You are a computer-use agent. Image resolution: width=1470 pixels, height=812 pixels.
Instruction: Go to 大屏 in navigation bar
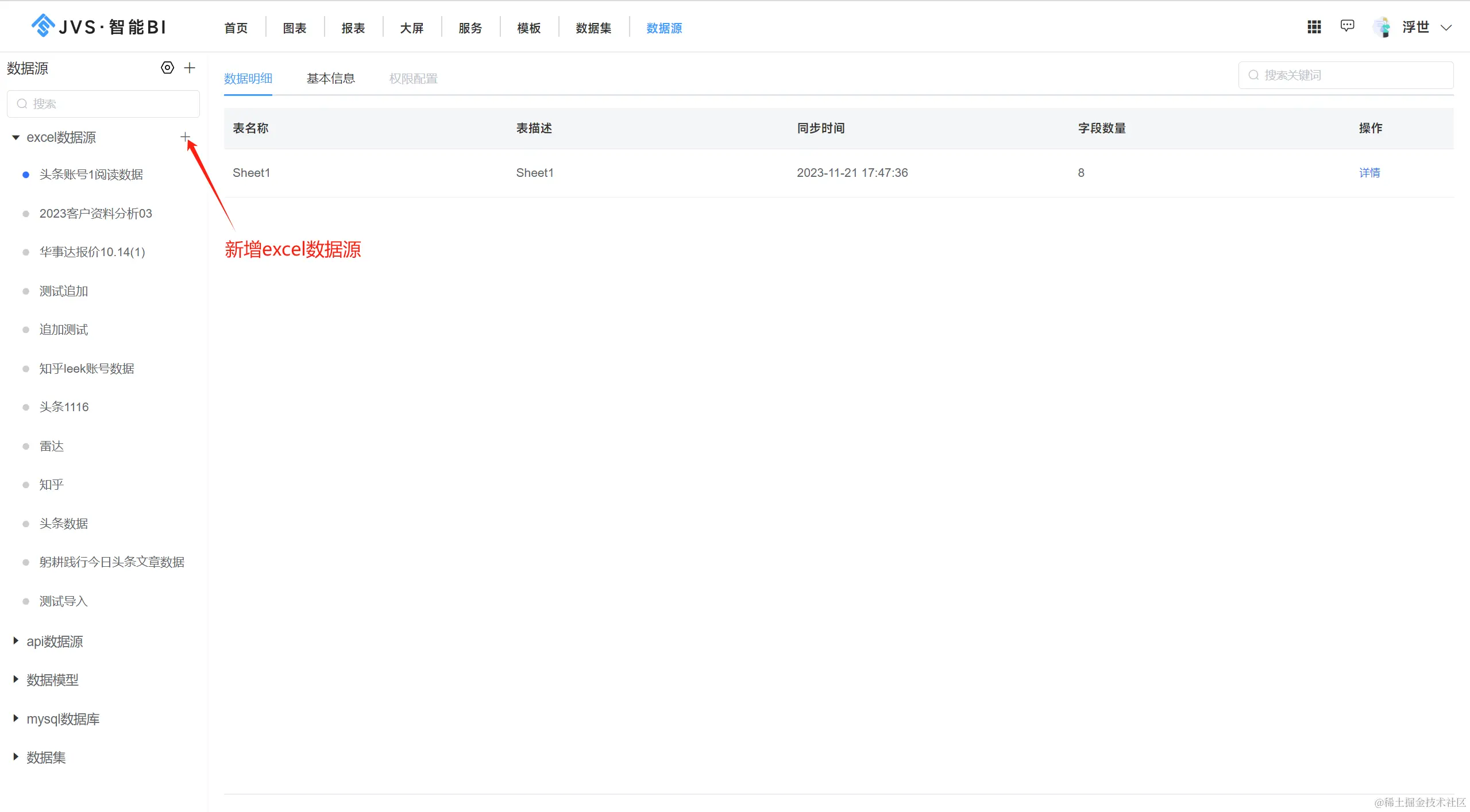pyautogui.click(x=411, y=28)
